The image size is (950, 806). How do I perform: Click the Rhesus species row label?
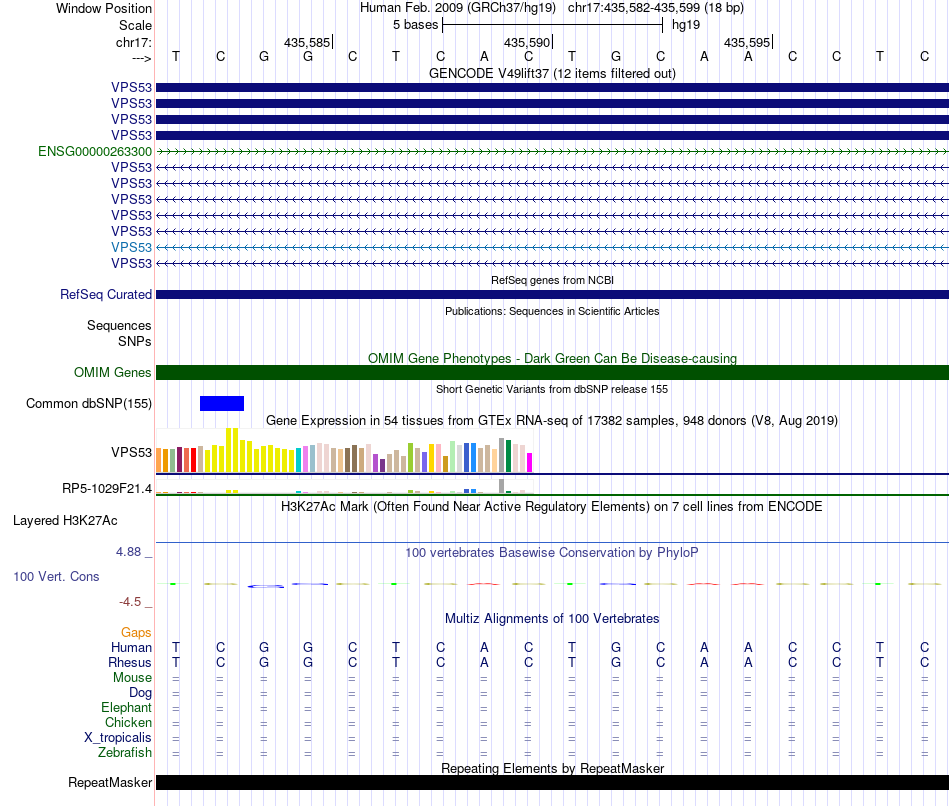130,662
